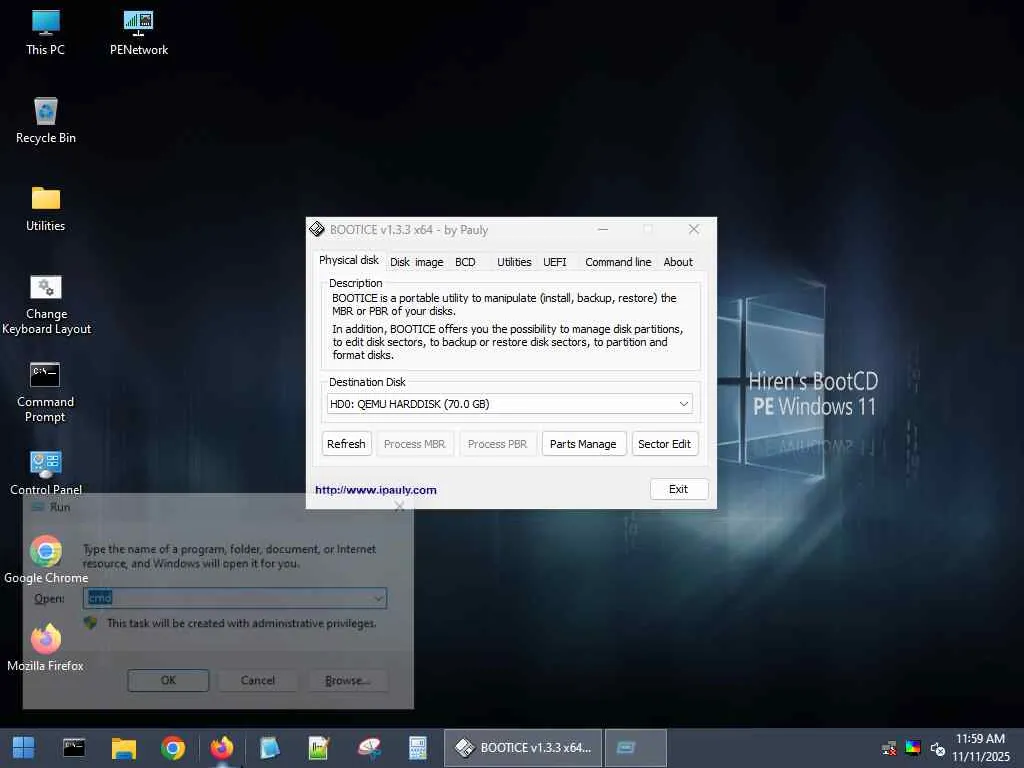Image resolution: width=1024 pixels, height=768 pixels.
Task: Click the muted volume tray icon
Action: [938, 748]
